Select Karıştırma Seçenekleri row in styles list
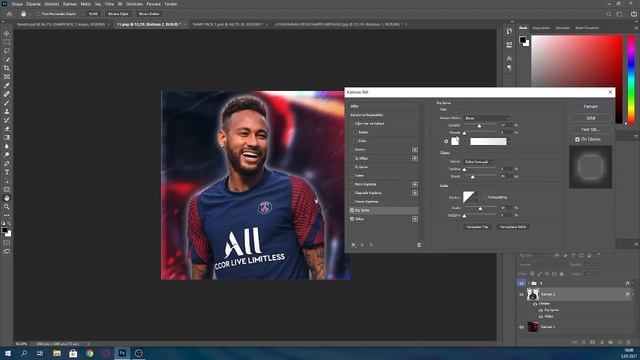Screen dimensions: 640x360 (x=384, y=115)
